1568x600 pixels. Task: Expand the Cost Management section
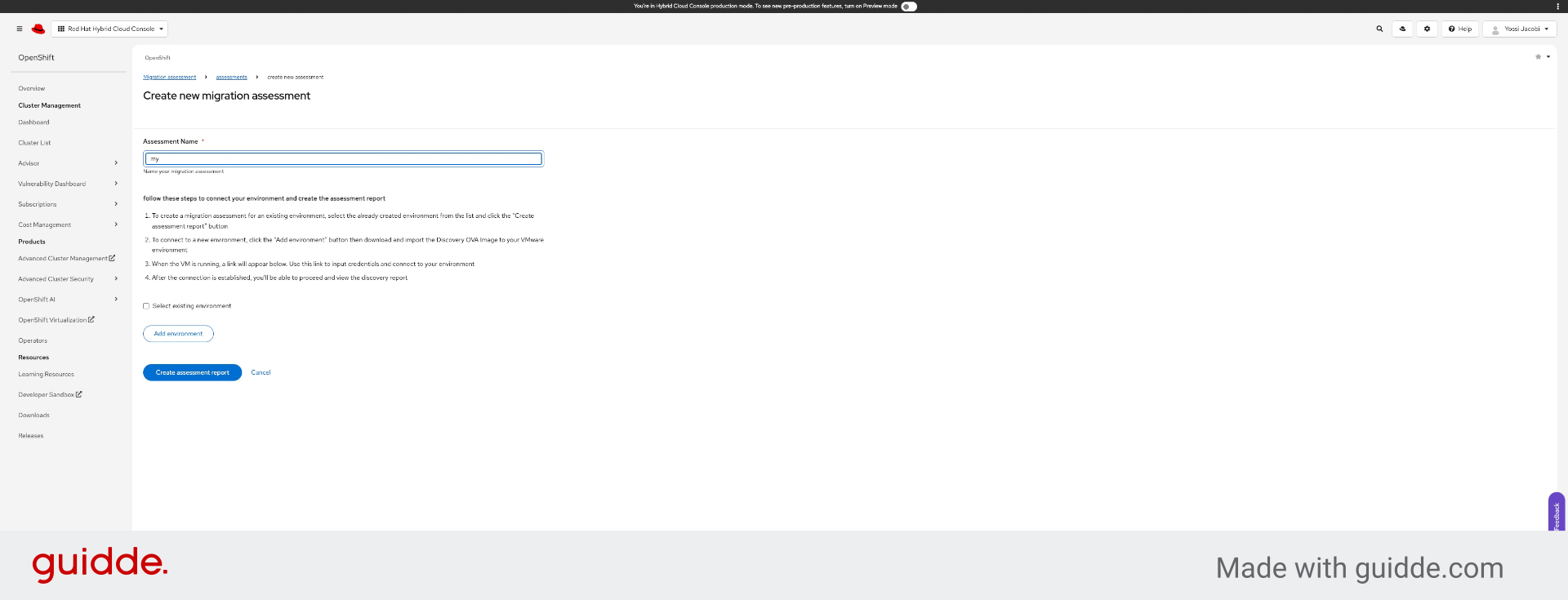point(69,224)
